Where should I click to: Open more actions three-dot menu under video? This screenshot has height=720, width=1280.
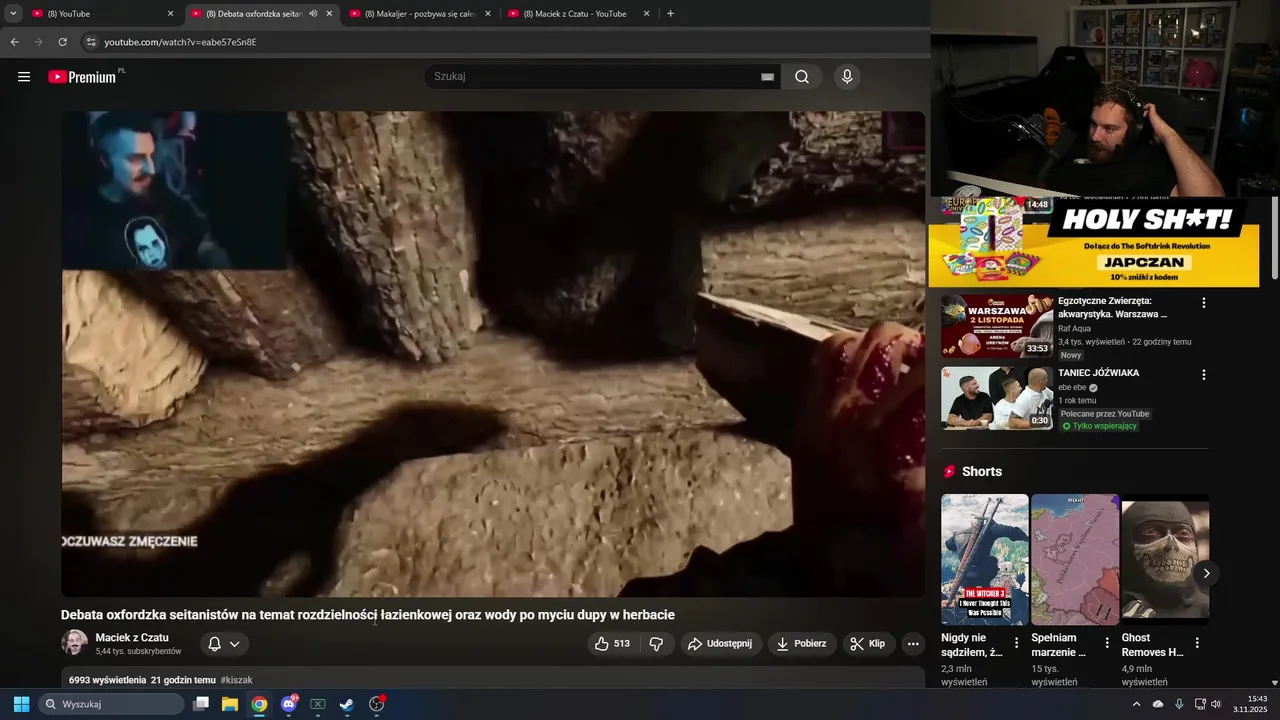click(x=913, y=644)
